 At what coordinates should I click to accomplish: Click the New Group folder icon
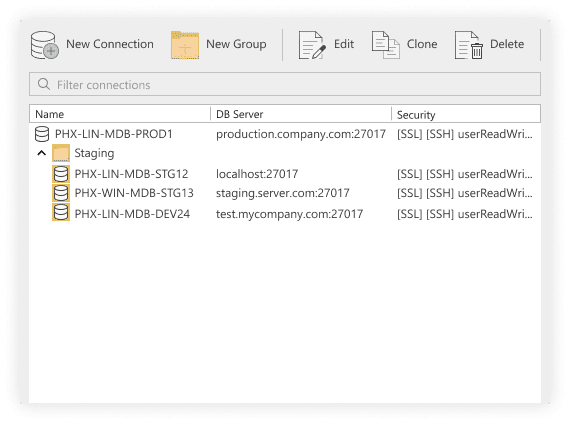[185, 45]
